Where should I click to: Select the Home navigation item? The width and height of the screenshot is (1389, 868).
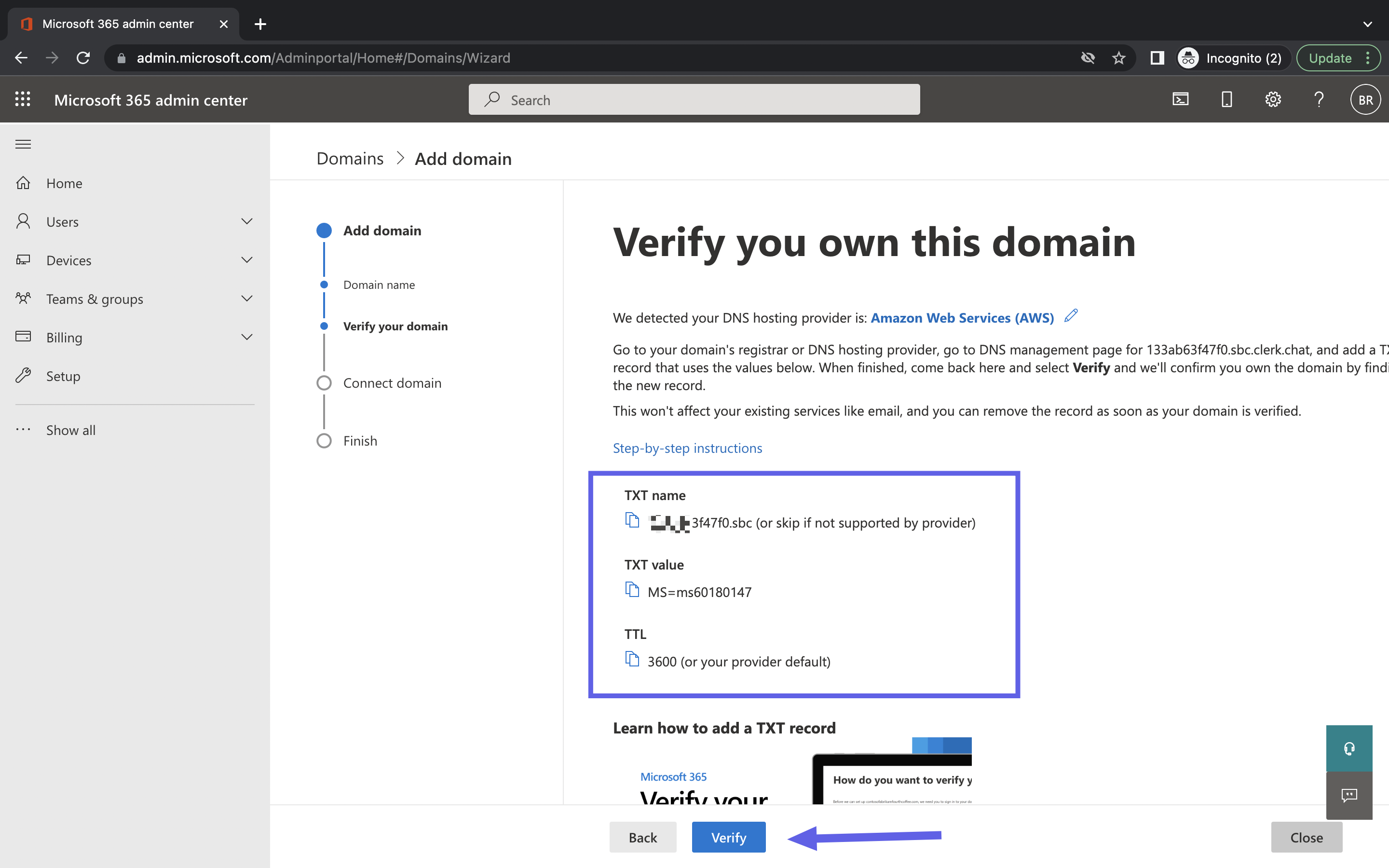(135, 183)
